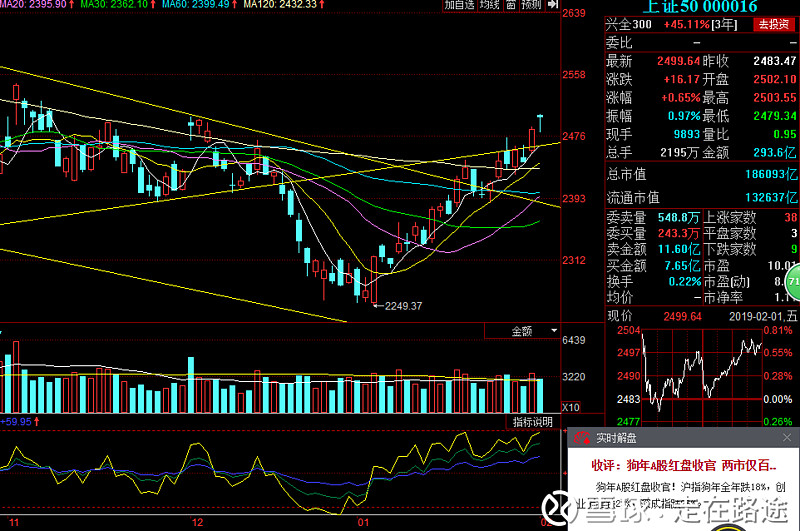
Task: Click the 最新 2499.64 latest price value
Action: coord(678,61)
